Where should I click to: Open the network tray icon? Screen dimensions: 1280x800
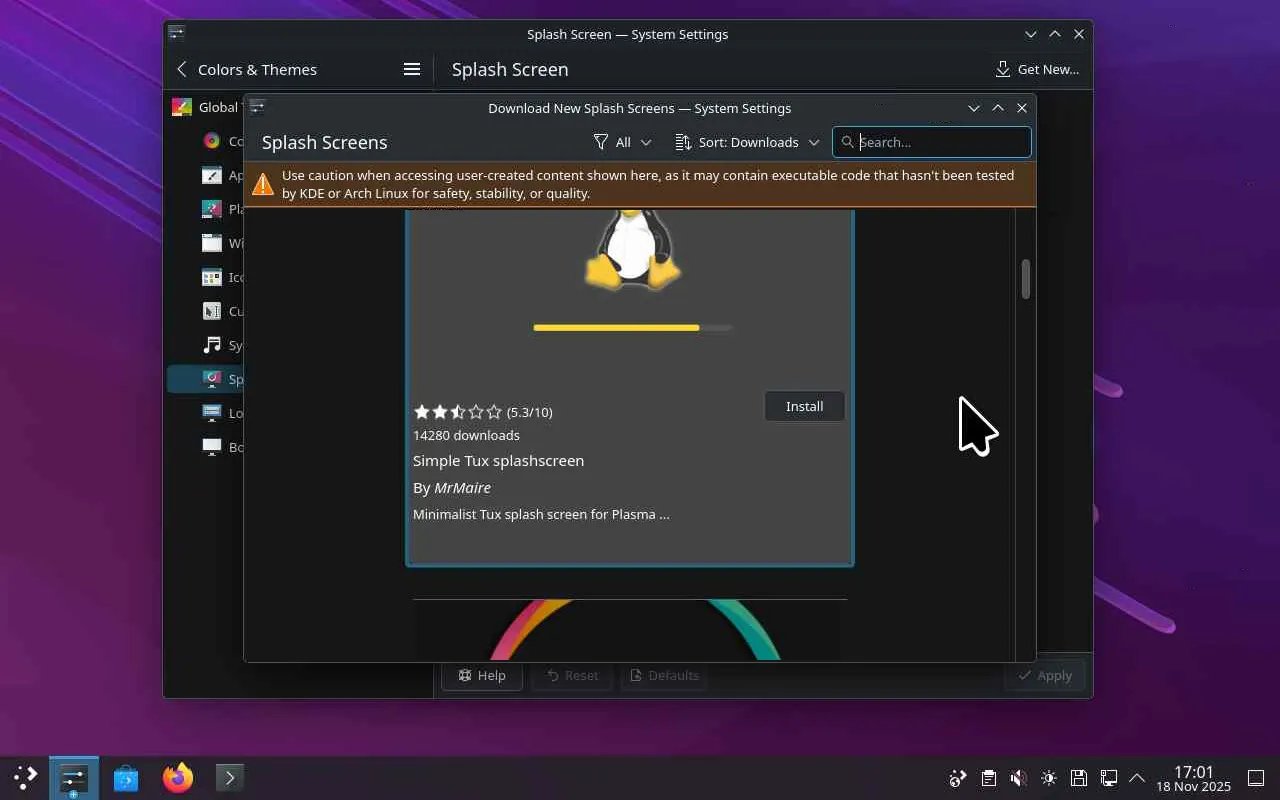click(1108, 778)
